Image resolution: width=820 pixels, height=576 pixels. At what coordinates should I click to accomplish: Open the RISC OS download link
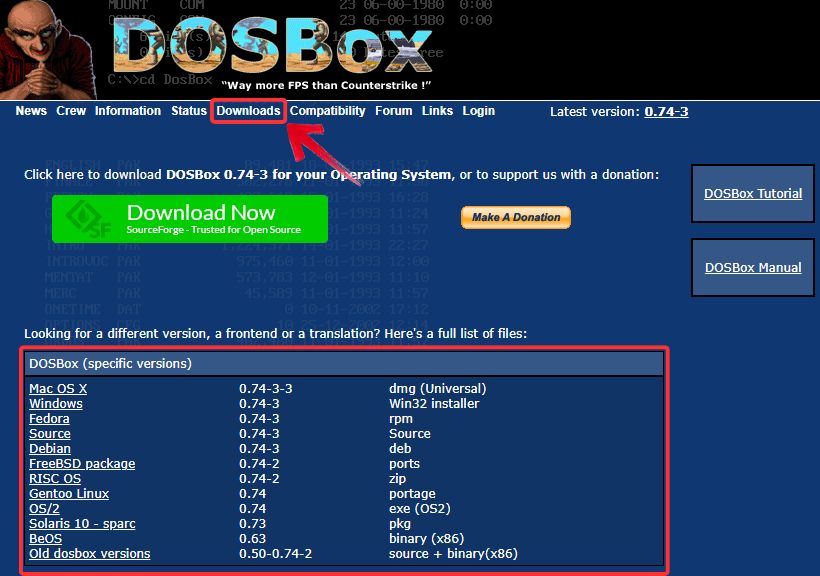[55, 479]
